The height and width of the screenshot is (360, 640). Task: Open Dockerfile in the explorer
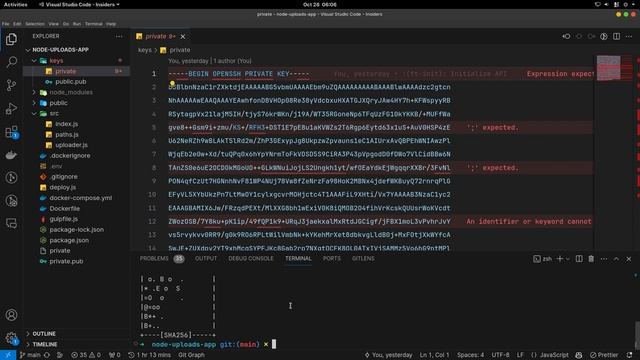pyautogui.click(x=64, y=209)
